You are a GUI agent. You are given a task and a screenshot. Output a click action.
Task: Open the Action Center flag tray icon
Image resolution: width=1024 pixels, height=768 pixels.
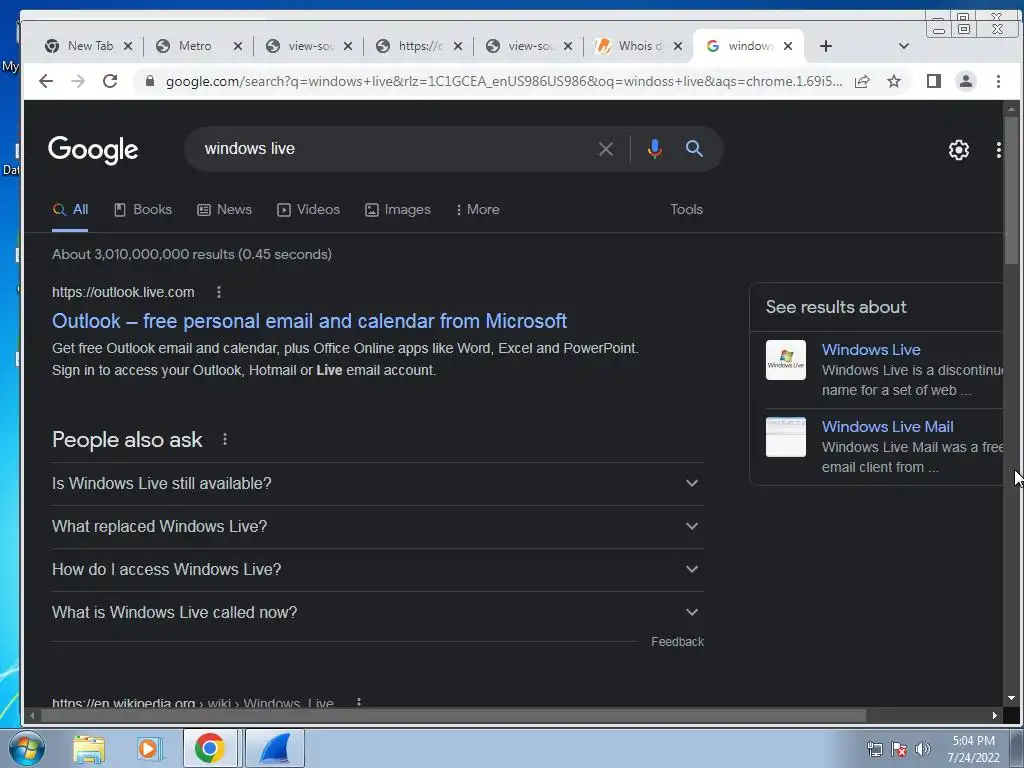tap(899, 749)
